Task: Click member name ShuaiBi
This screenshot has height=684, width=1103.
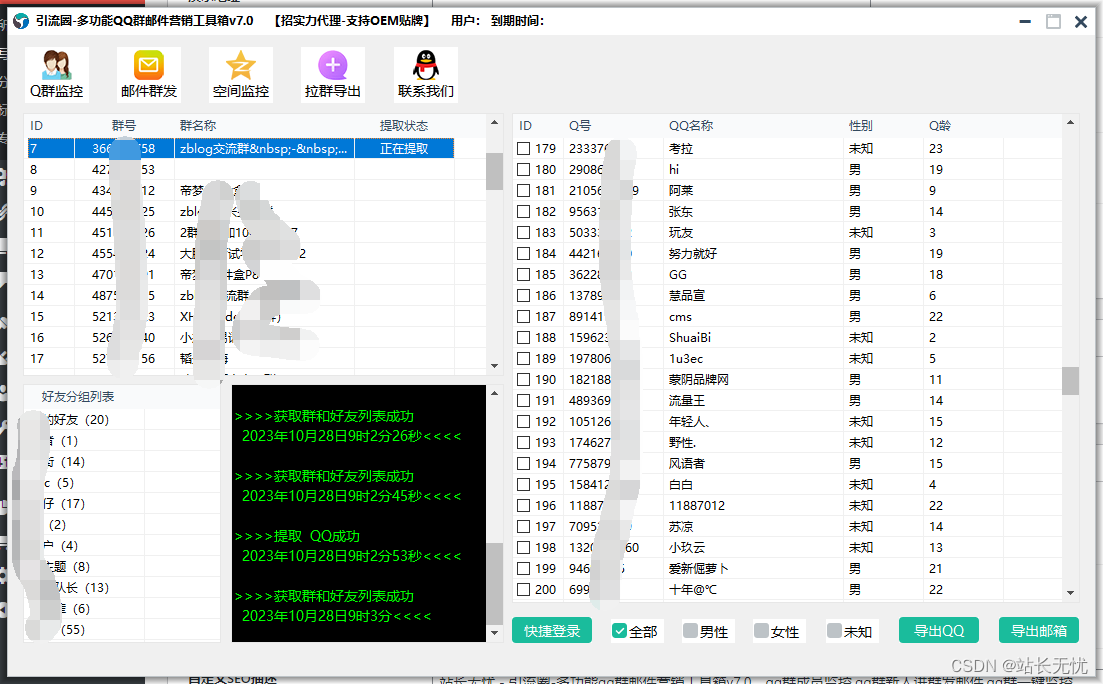Action: click(x=689, y=338)
